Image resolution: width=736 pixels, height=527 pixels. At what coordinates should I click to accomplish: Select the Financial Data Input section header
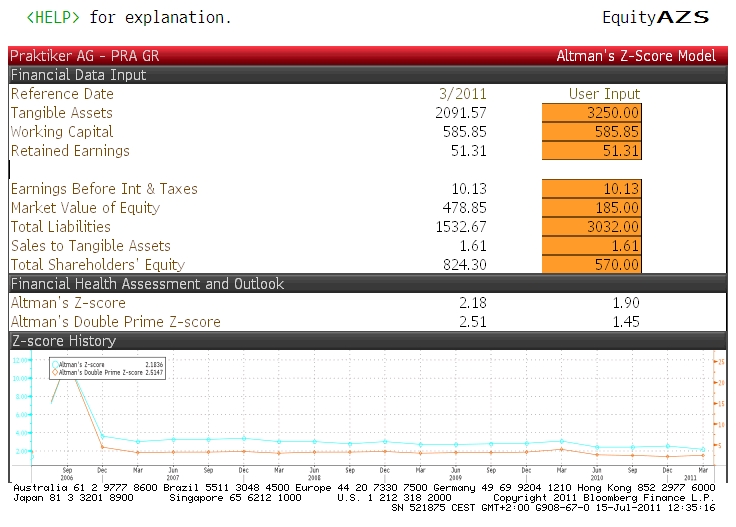[x=78, y=75]
